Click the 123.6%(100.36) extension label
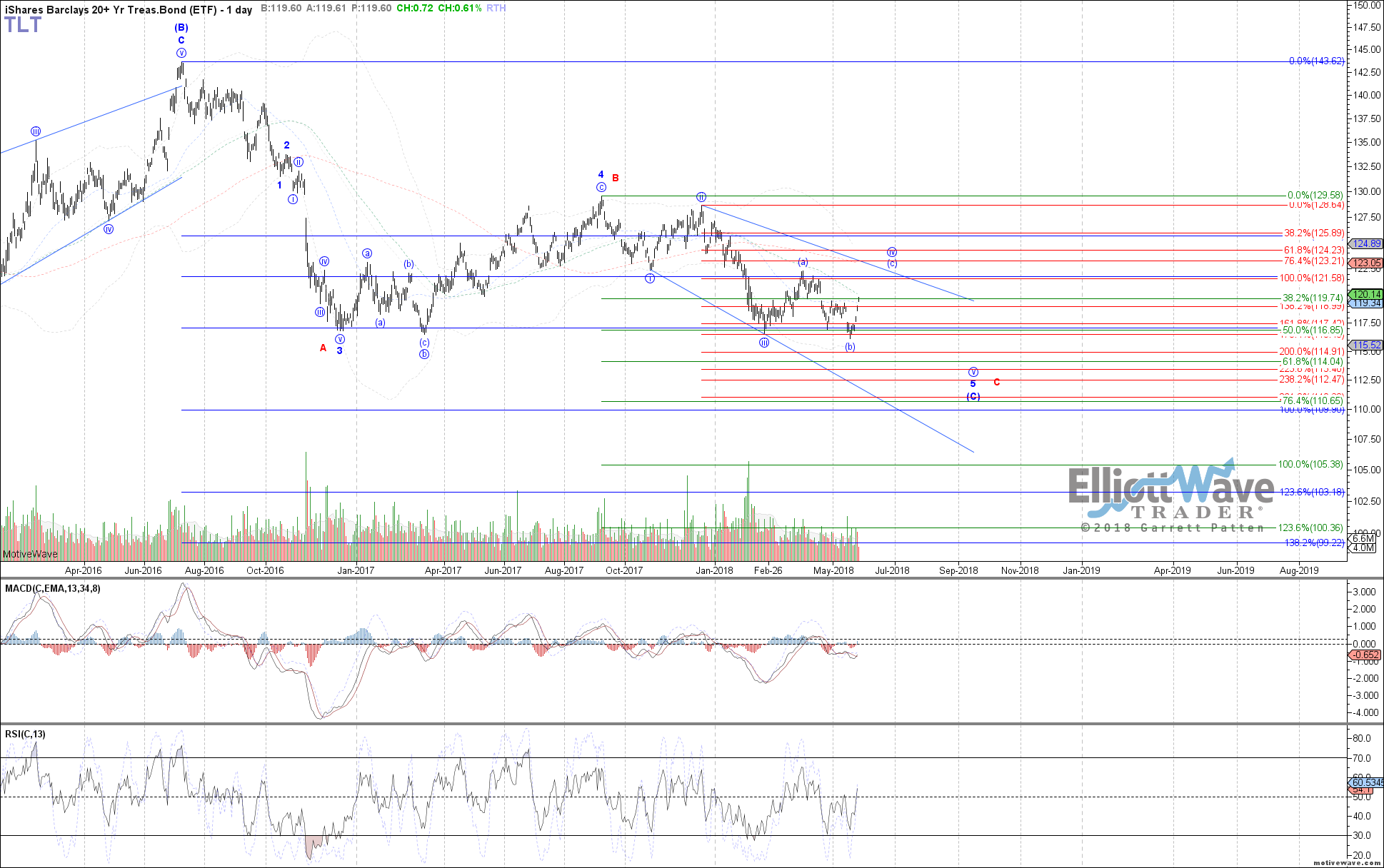 point(1310,528)
